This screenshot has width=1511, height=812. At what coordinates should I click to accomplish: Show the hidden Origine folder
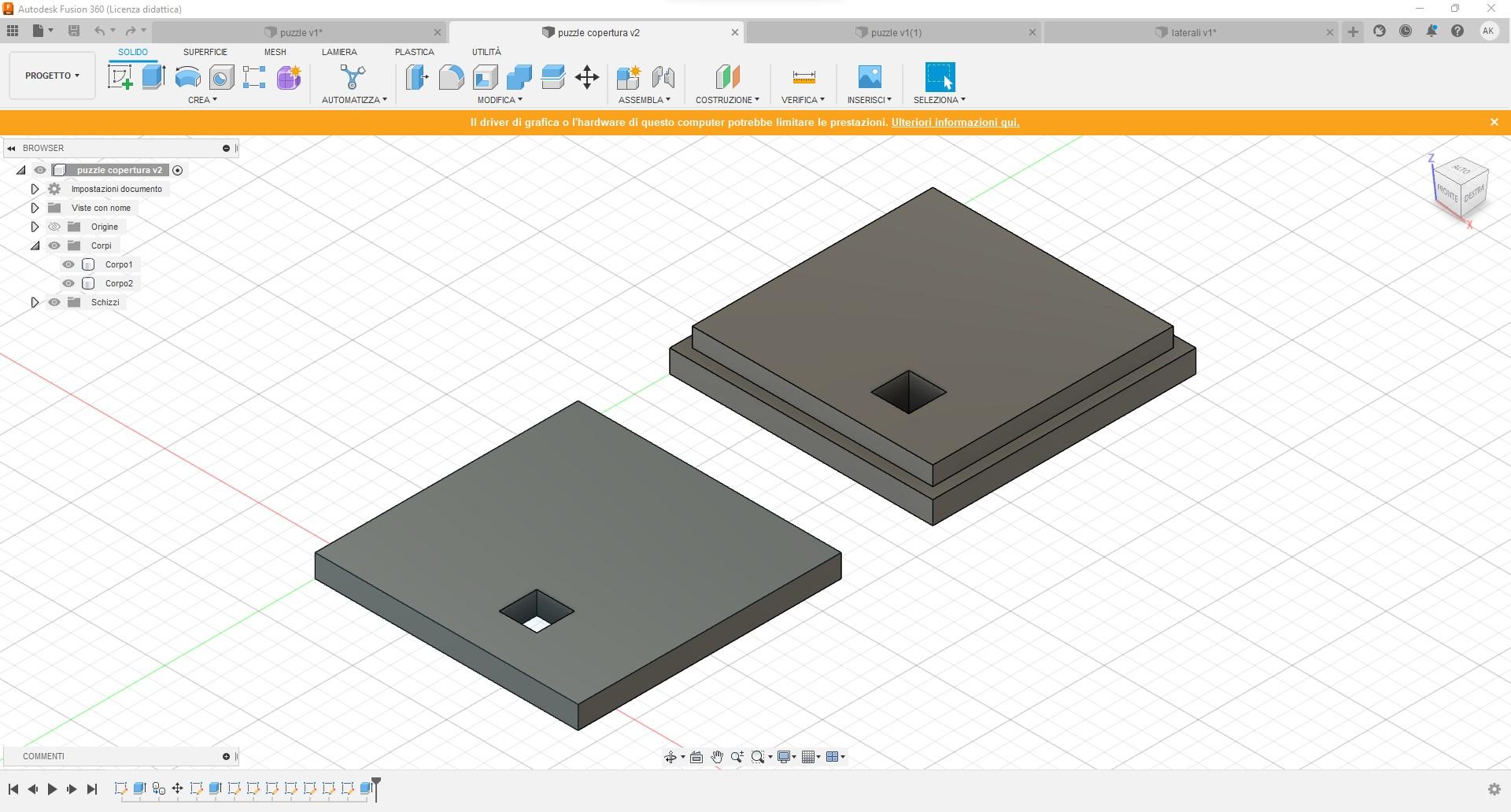tap(54, 227)
